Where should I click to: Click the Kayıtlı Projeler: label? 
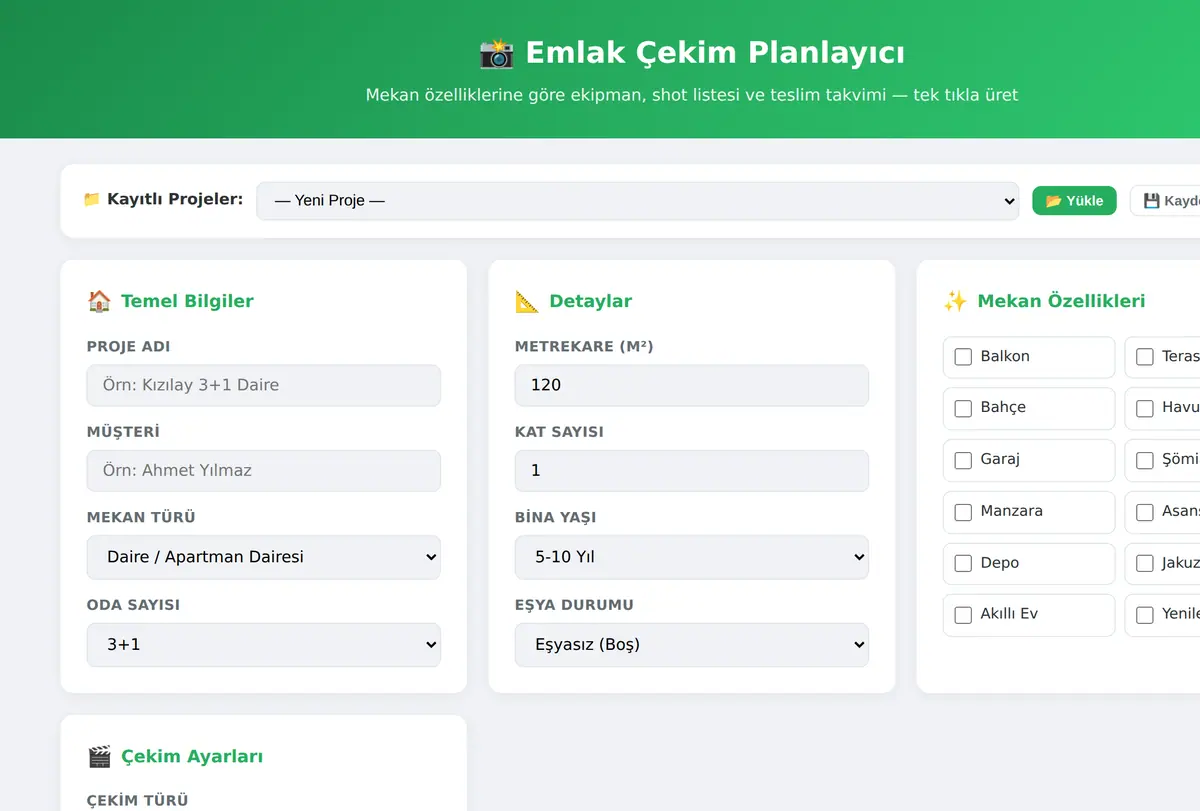[175, 199]
